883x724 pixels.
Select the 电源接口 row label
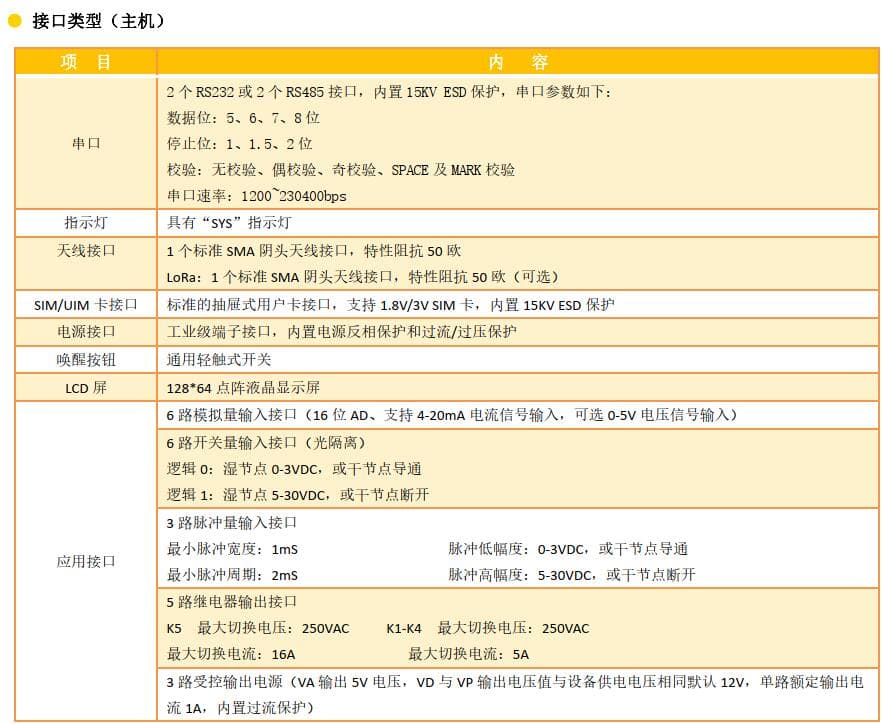86,332
